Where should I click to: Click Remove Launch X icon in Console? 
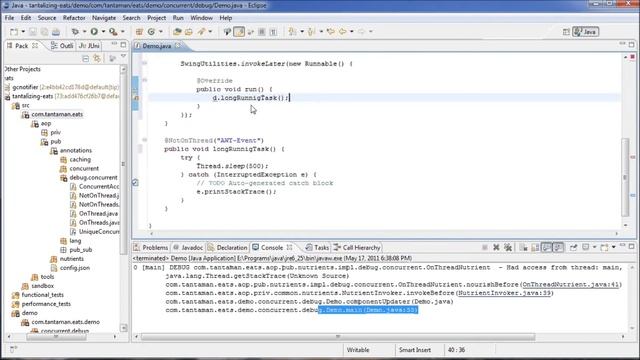(x=496, y=247)
